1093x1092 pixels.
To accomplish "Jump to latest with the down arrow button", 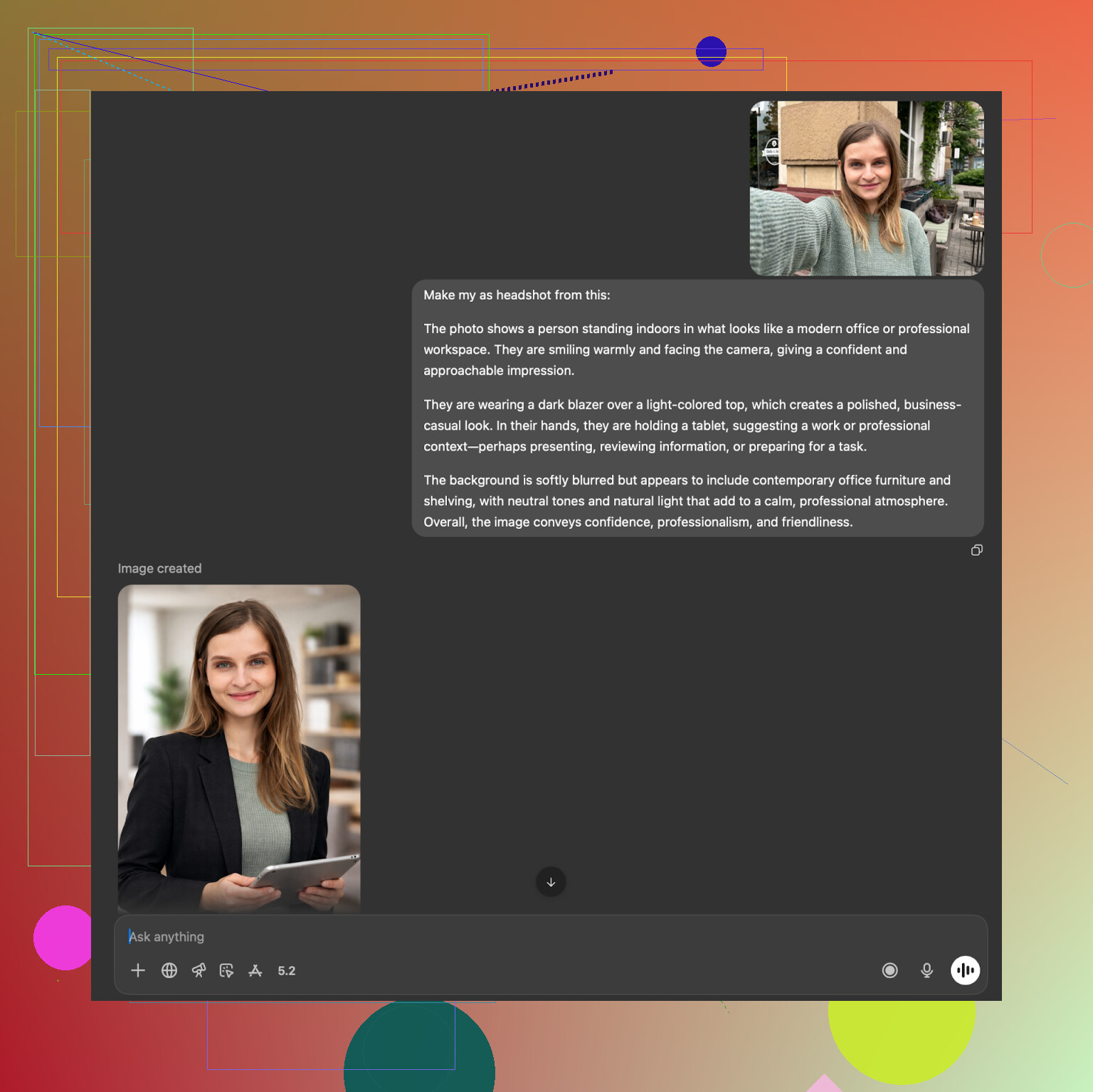I will pos(551,882).
